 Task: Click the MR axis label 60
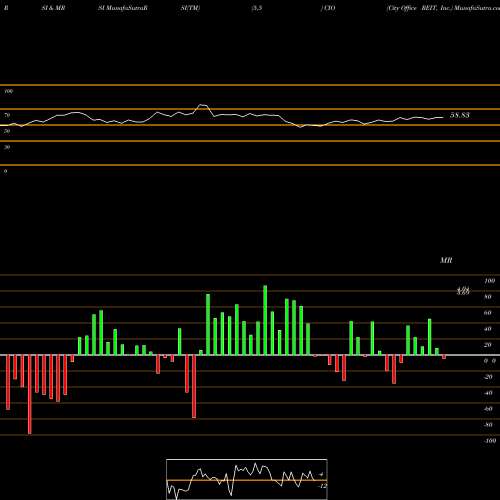coord(488,313)
